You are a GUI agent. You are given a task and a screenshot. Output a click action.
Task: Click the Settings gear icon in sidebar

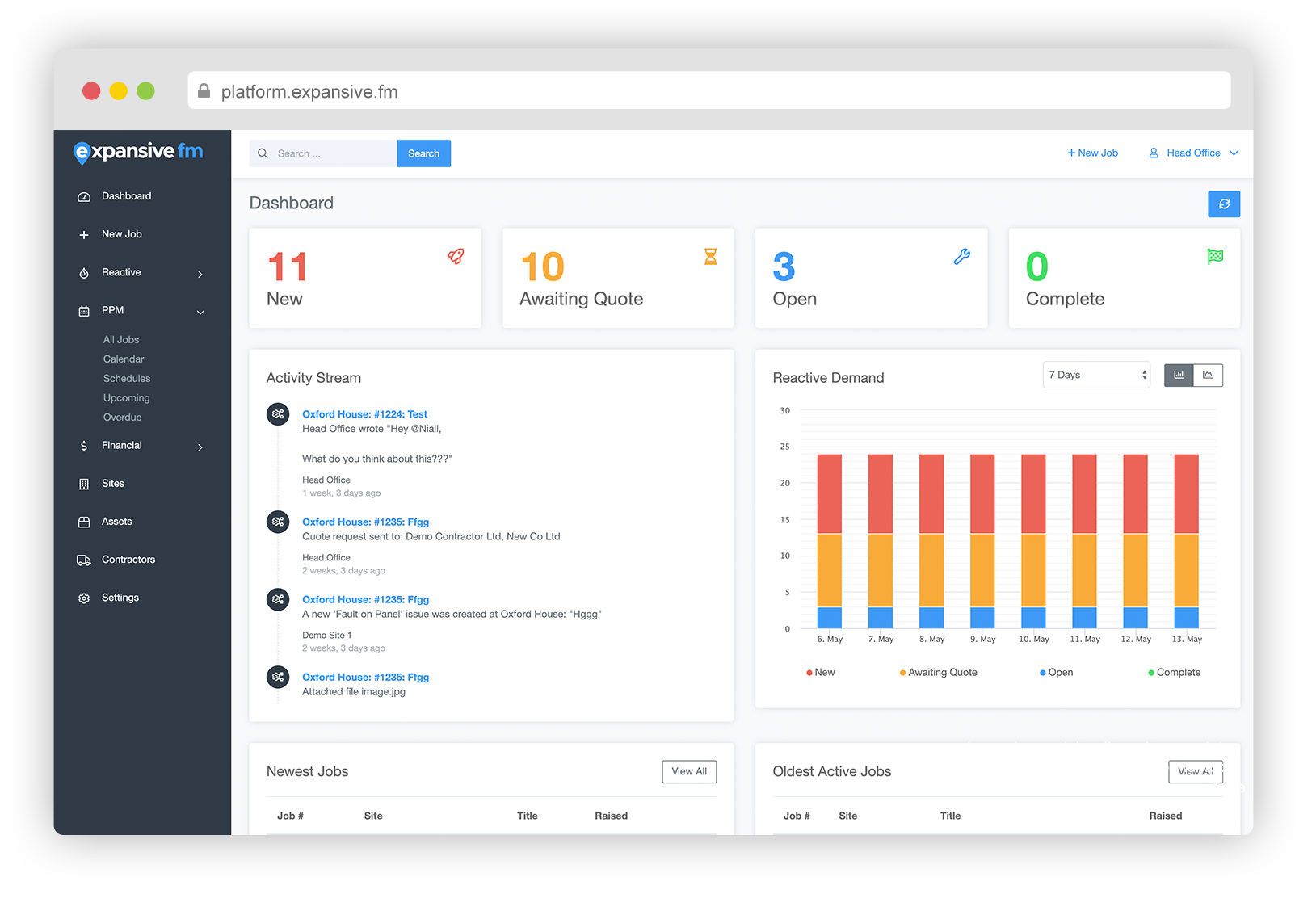click(84, 598)
